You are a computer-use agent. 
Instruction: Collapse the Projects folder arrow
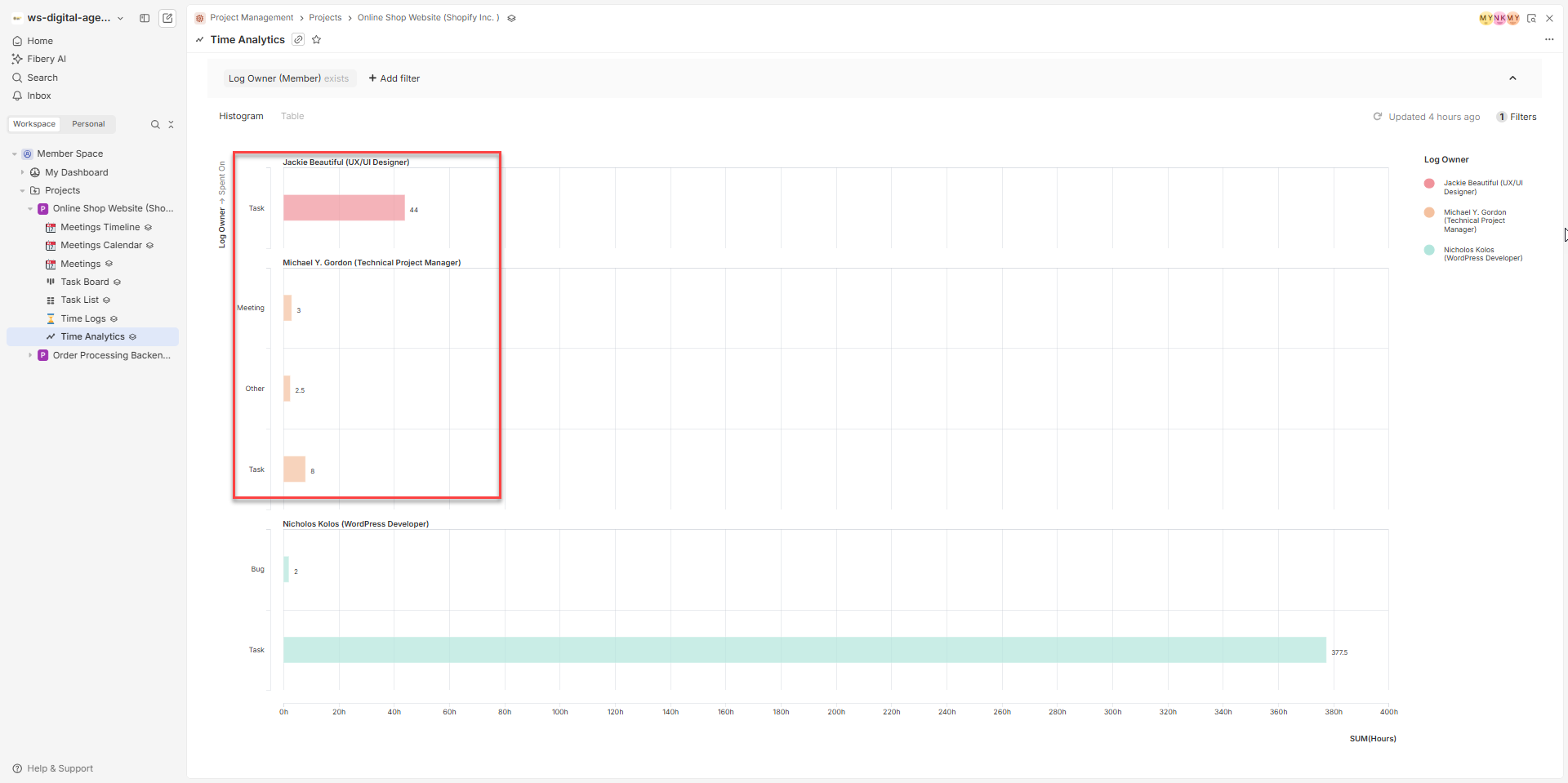click(22, 190)
